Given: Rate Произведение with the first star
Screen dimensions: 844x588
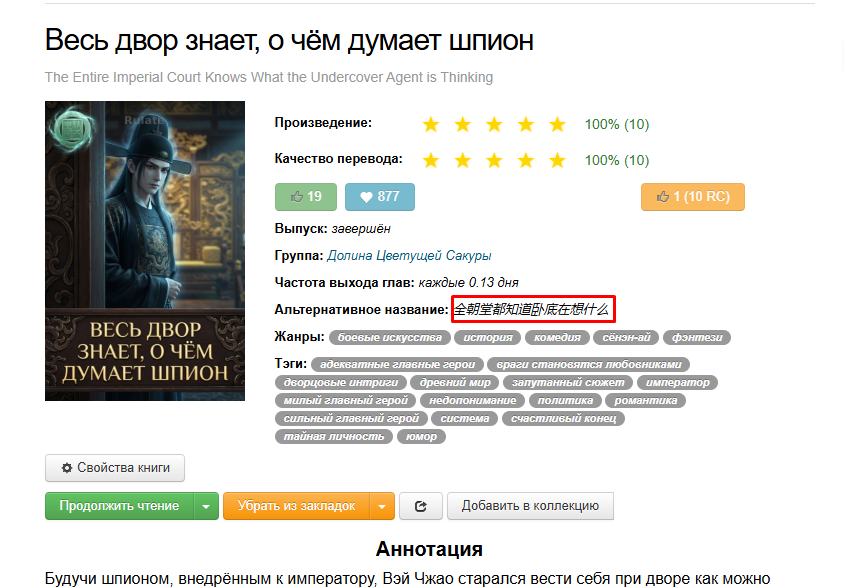Looking at the screenshot, I should click(x=430, y=124).
